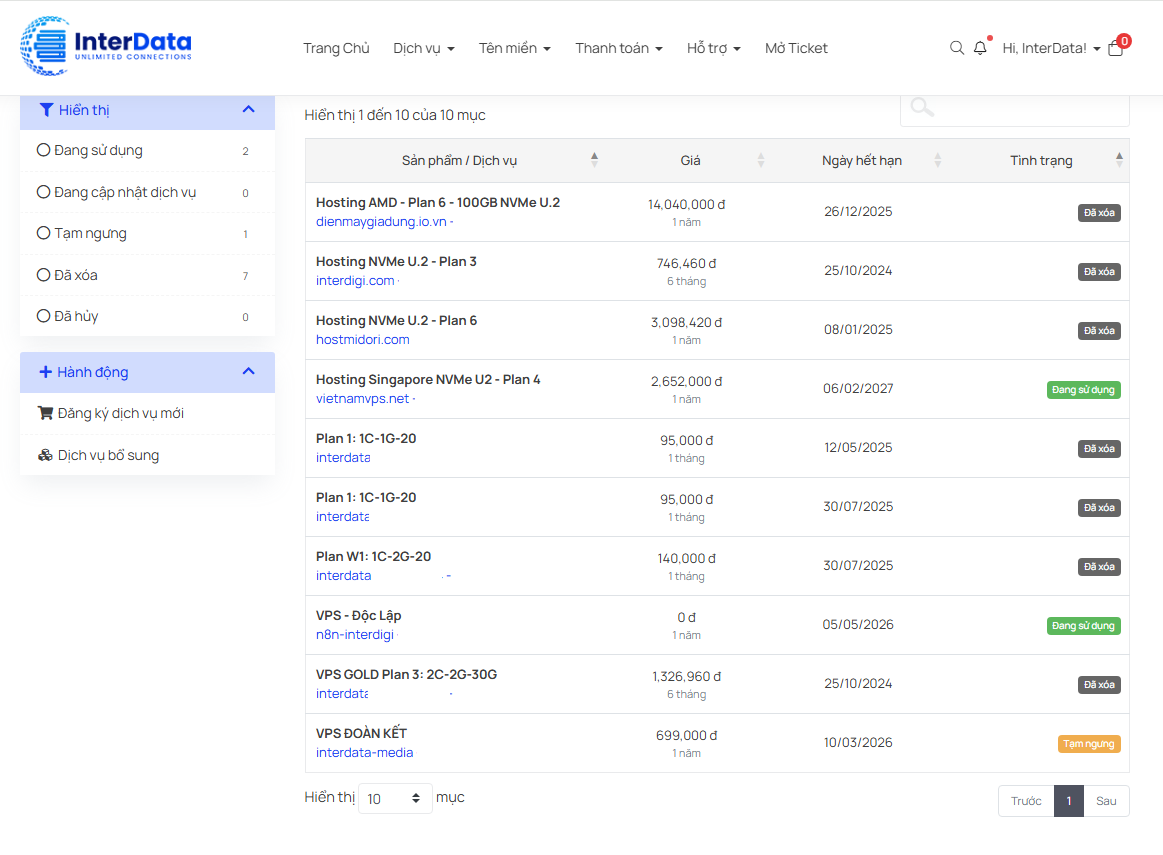
Task: Click Đang sử dụng badge for VPS - Độc Lập
Action: pos(1084,626)
